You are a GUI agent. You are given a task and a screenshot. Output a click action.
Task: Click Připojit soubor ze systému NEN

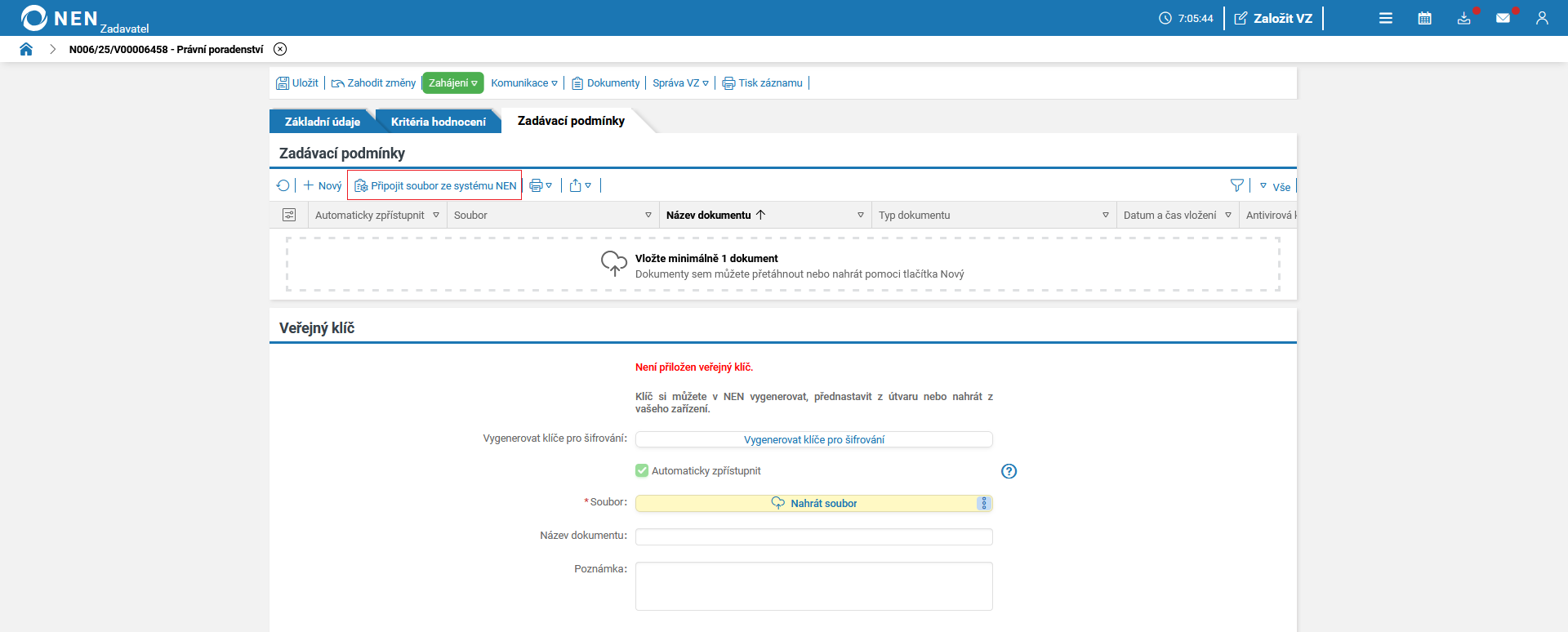[x=435, y=185]
